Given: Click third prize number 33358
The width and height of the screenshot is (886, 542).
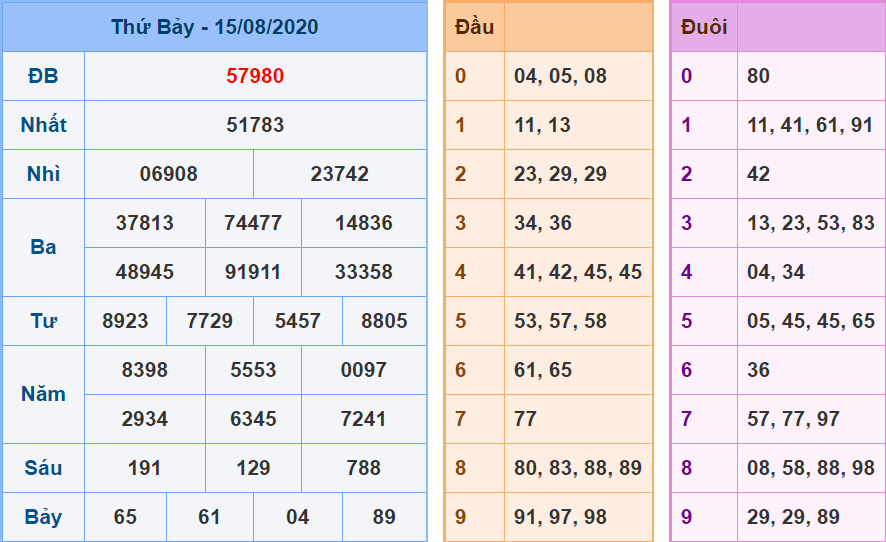Looking at the screenshot, I should tap(364, 272).
